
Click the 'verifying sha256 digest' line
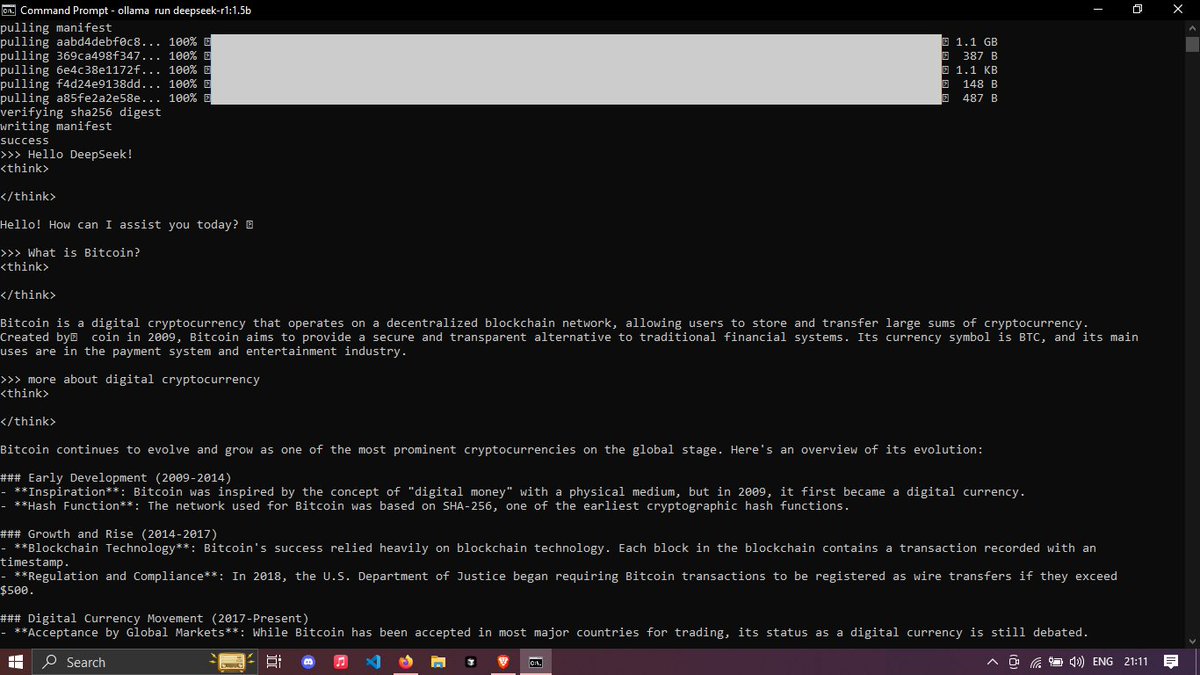click(80, 113)
